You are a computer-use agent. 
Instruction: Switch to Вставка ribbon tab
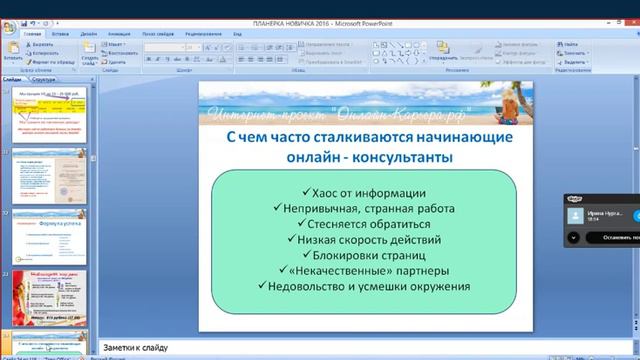tap(60, 34)
